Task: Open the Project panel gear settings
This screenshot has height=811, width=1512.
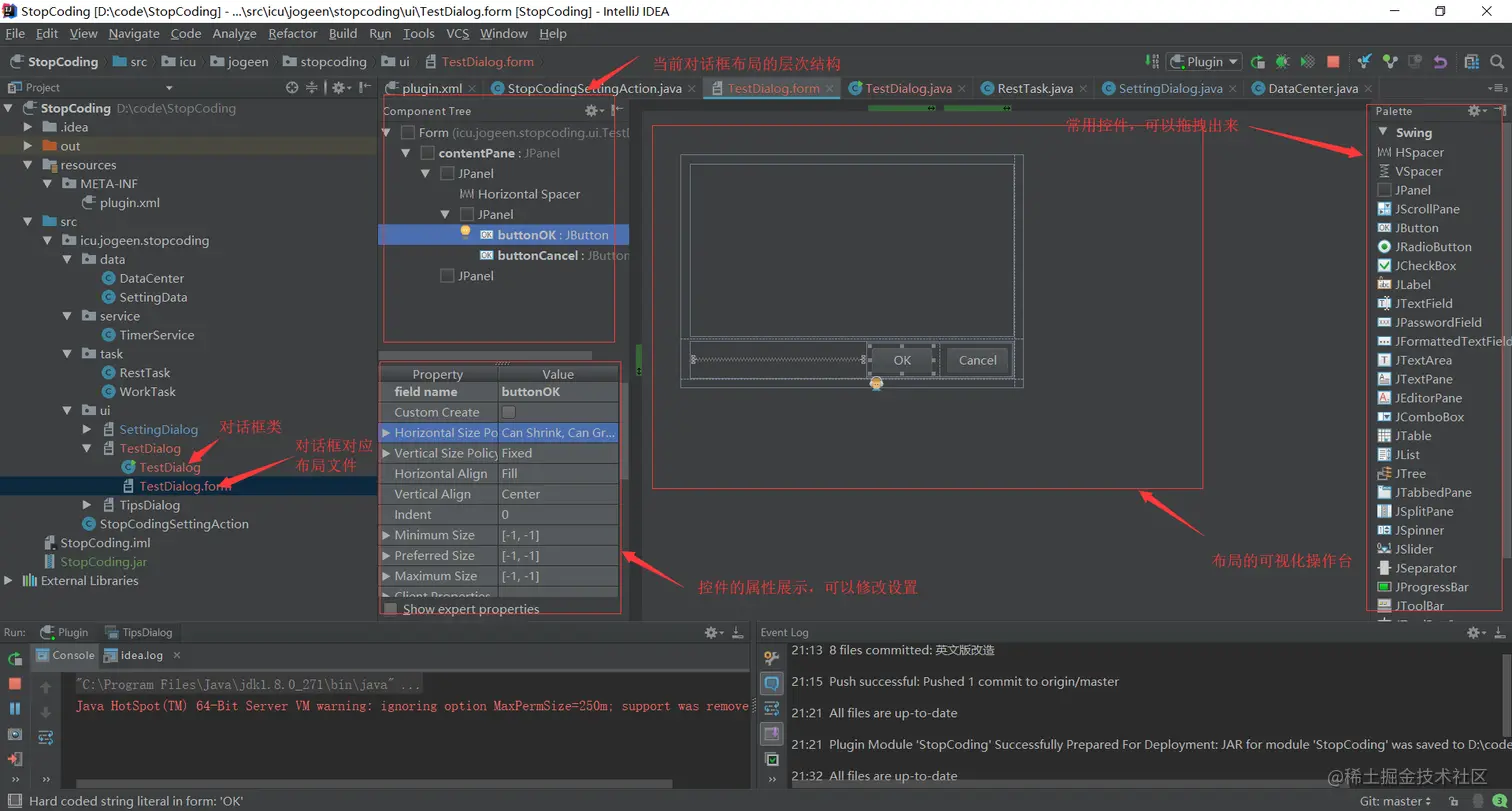Action: point(340,88)
